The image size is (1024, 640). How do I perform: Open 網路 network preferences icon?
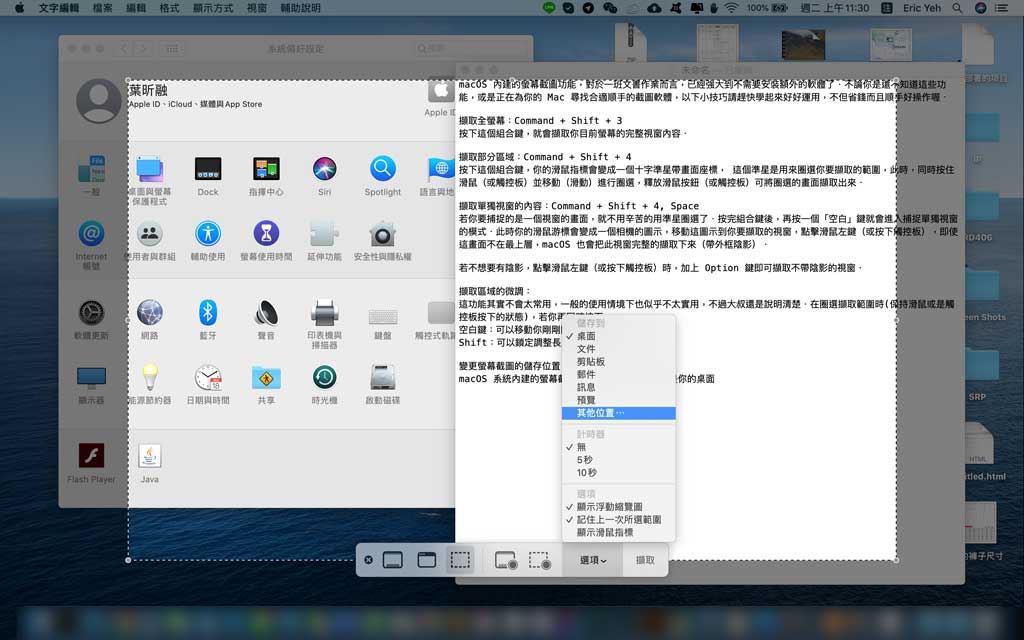pyautogui.click(x=150, y=313)
